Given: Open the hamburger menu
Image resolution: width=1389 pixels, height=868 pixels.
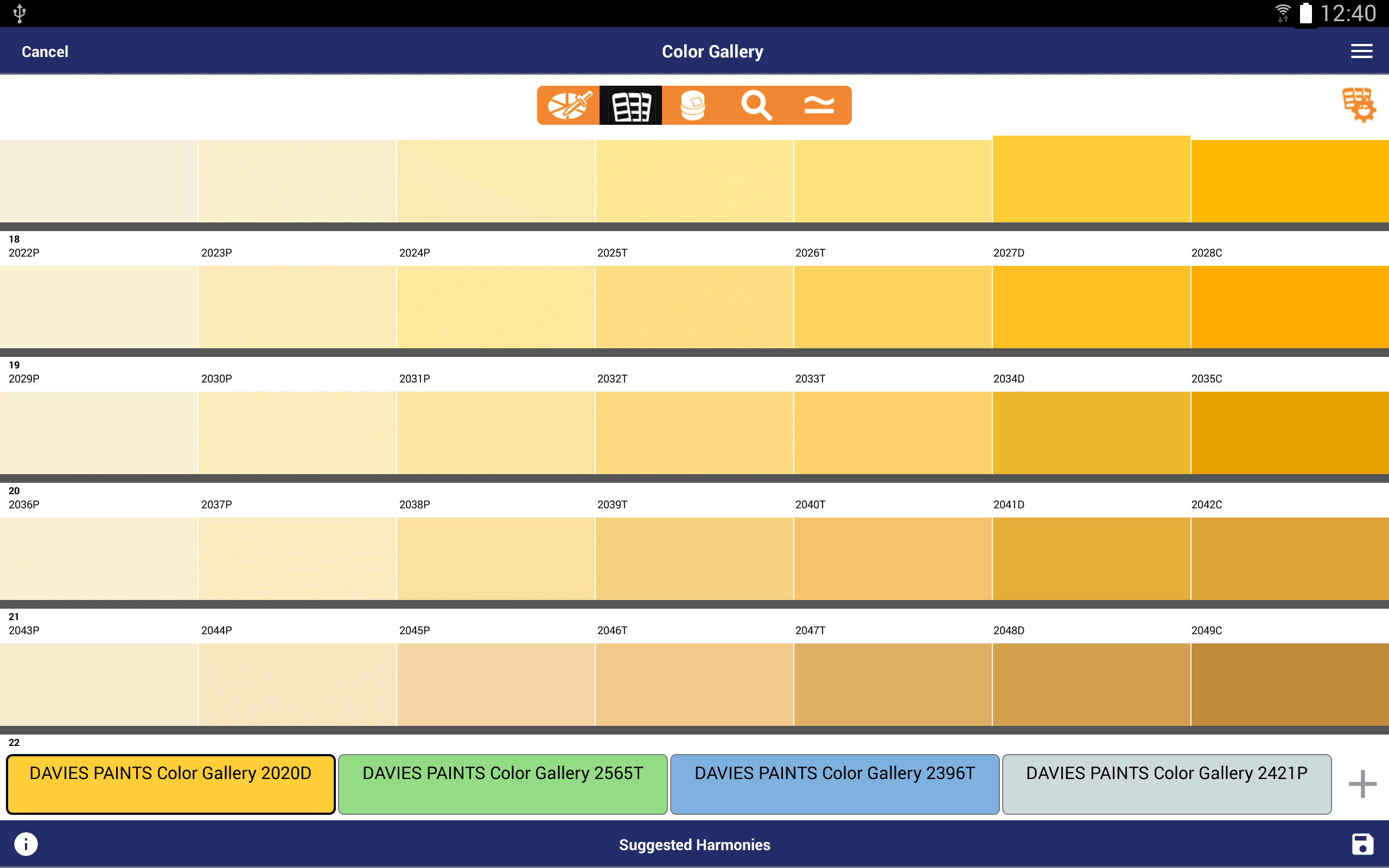Looking at the screenshot, I should (1361, 51).
